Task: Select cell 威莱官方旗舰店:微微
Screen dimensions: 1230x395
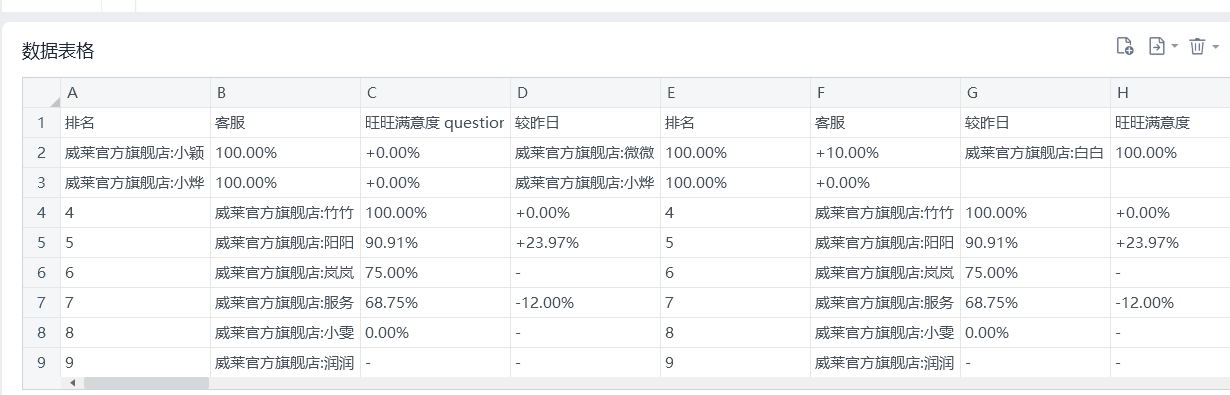Action: 585,153
